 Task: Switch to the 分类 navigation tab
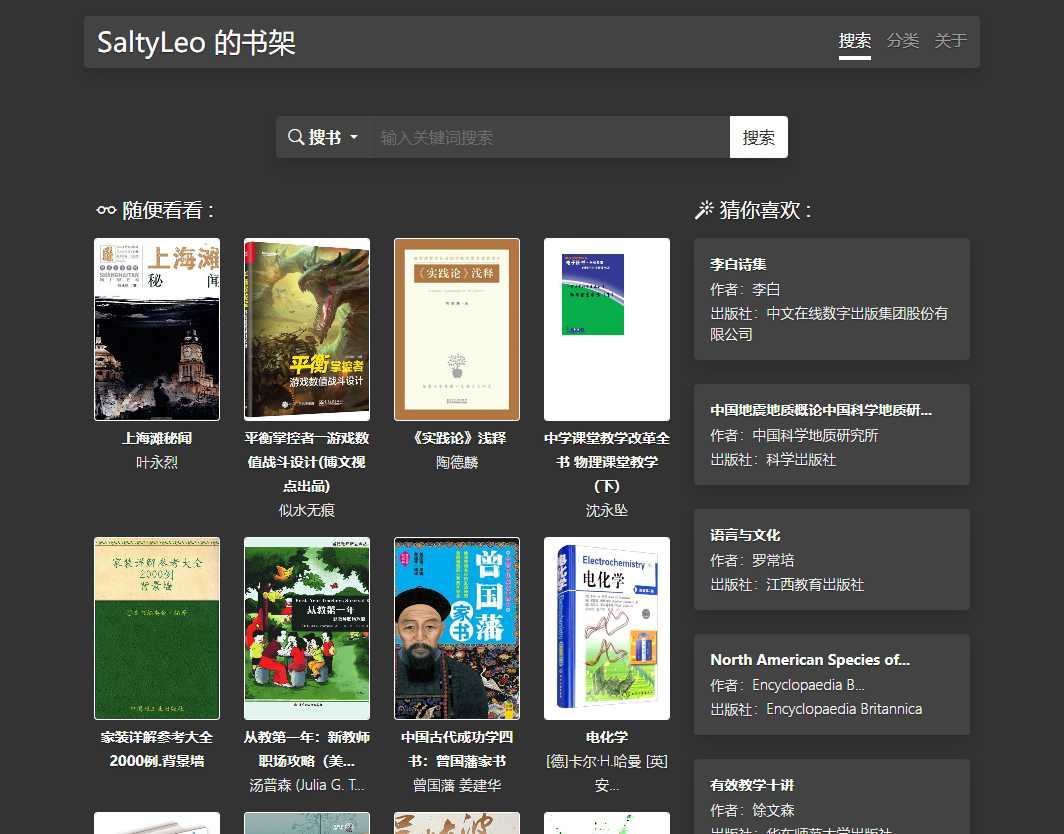(902, 41)
